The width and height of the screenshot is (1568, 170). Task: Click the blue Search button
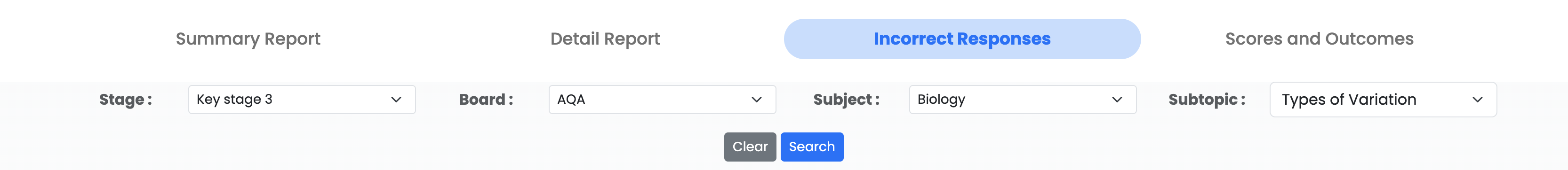point(812,147)
